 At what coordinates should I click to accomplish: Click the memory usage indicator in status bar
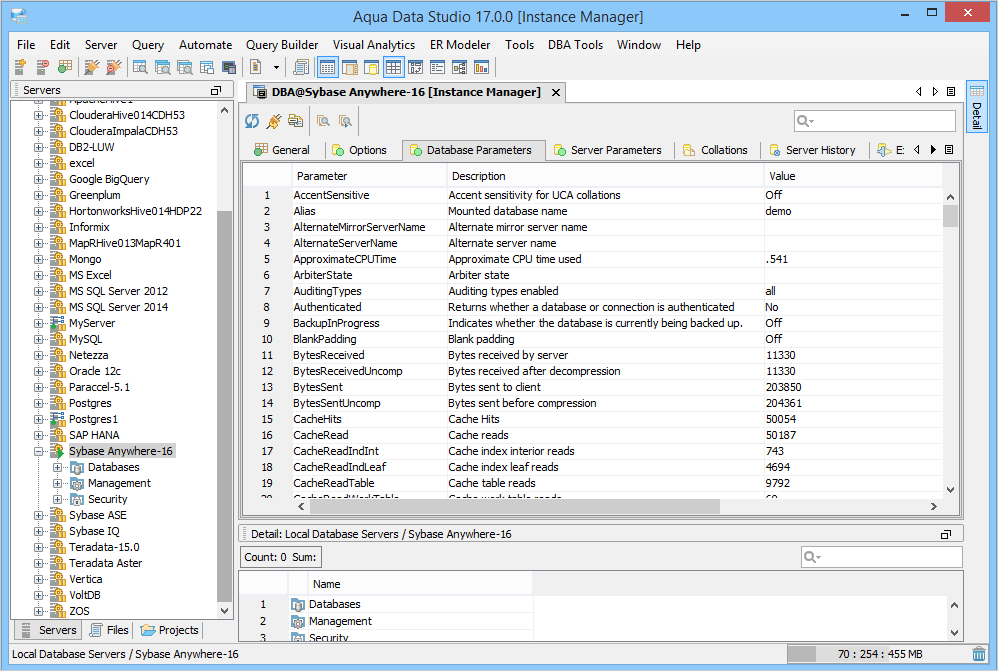[878, 654]
